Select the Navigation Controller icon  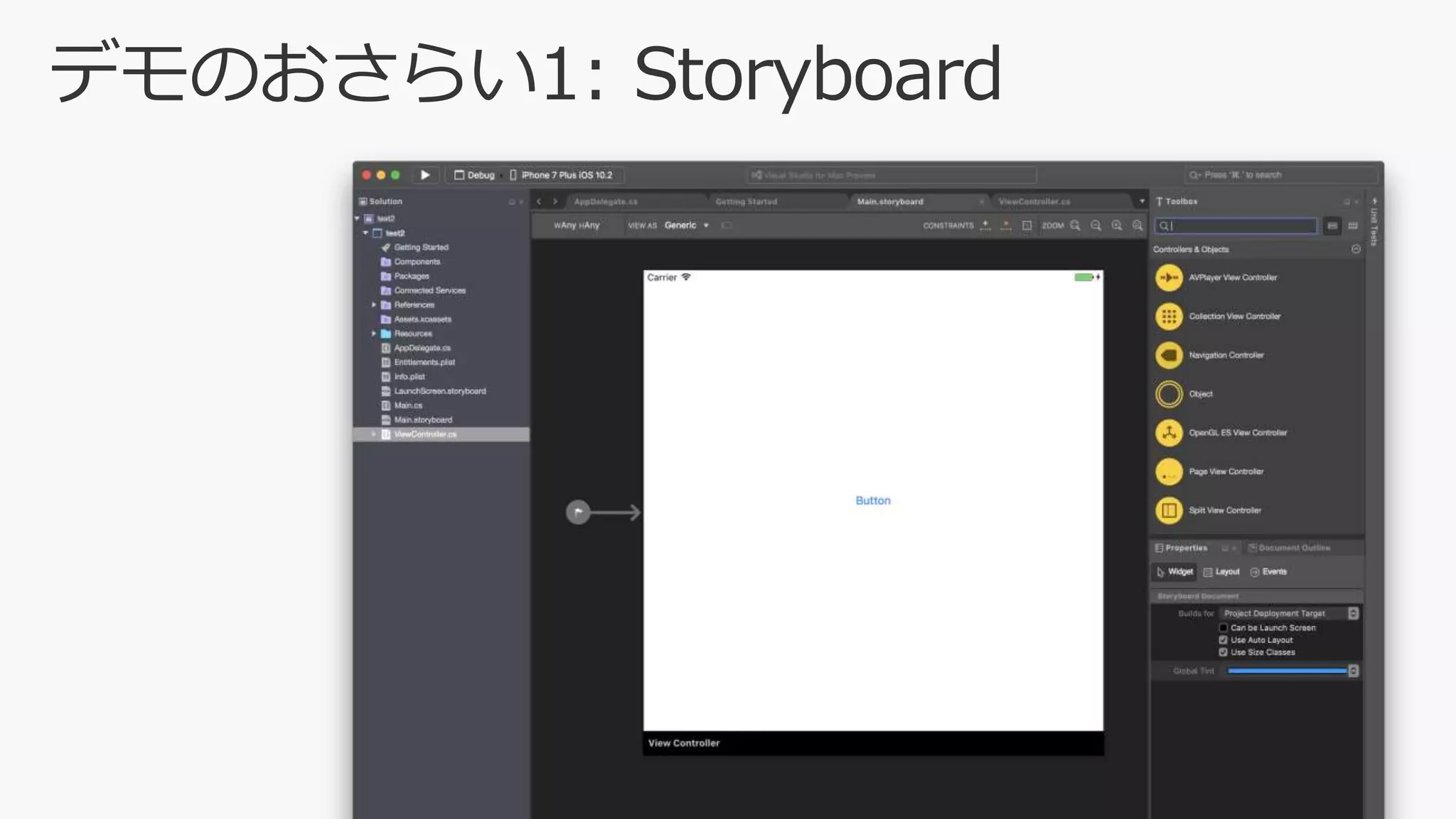[x=1169, y=355]
